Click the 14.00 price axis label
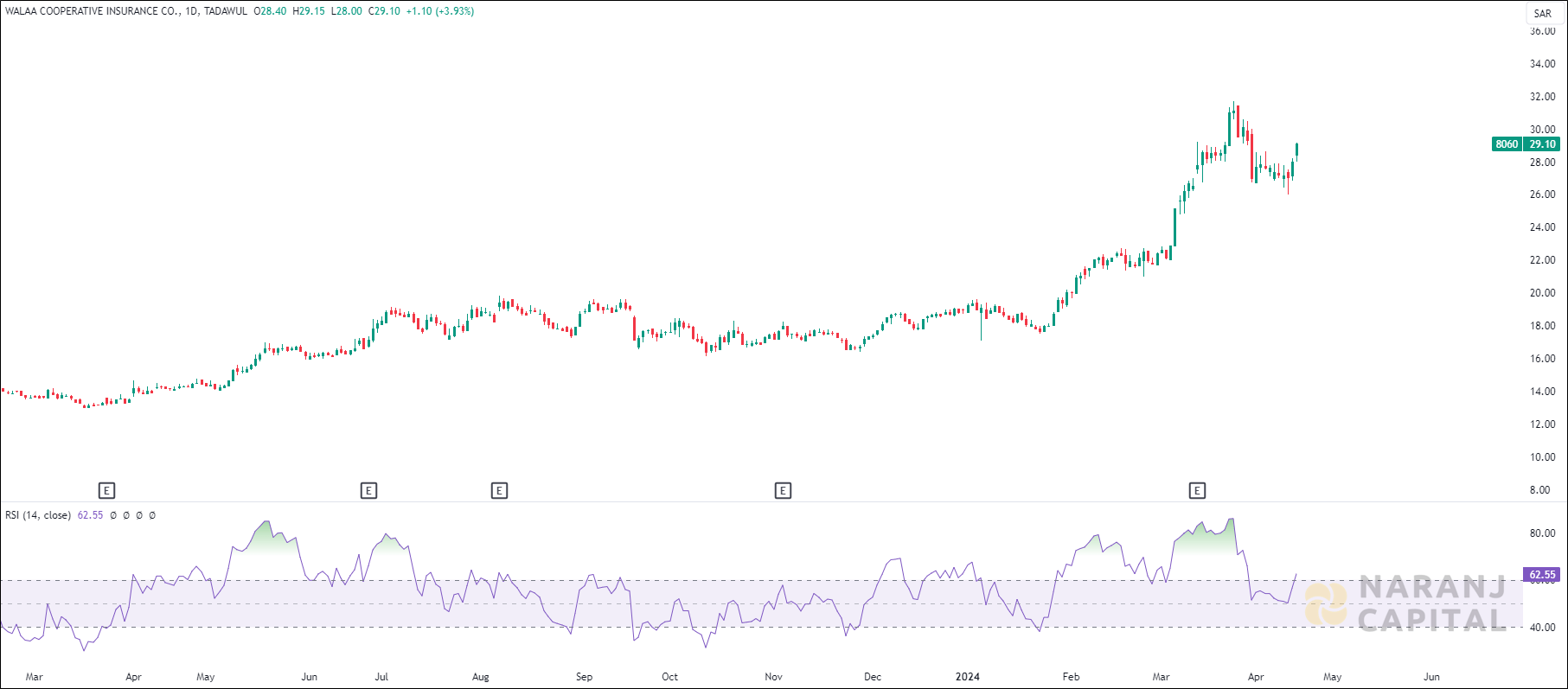 click(x=1542, y=392)
